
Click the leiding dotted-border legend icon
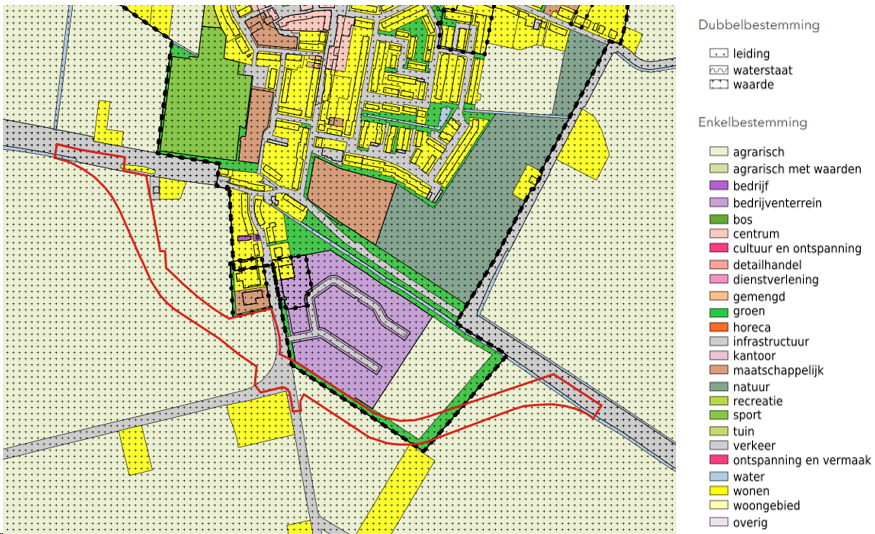coord(719,54)
